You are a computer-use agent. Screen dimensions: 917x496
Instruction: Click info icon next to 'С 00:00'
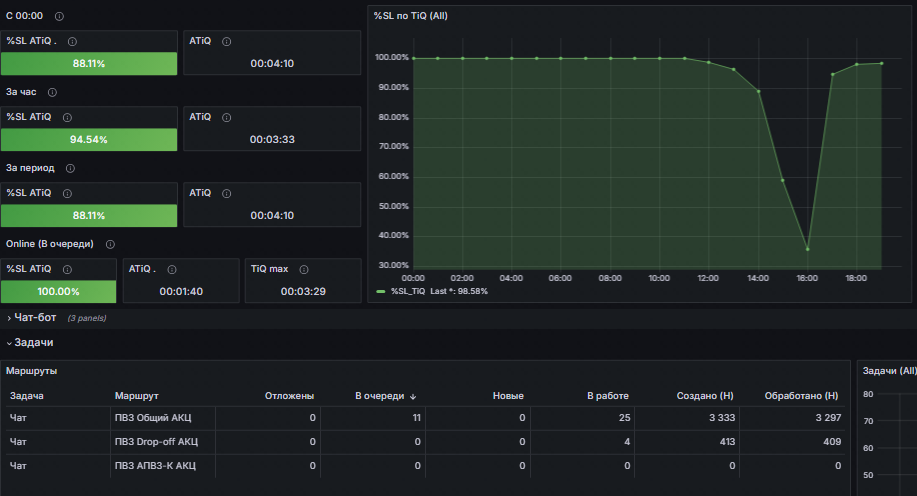click(x=59, y=16)
